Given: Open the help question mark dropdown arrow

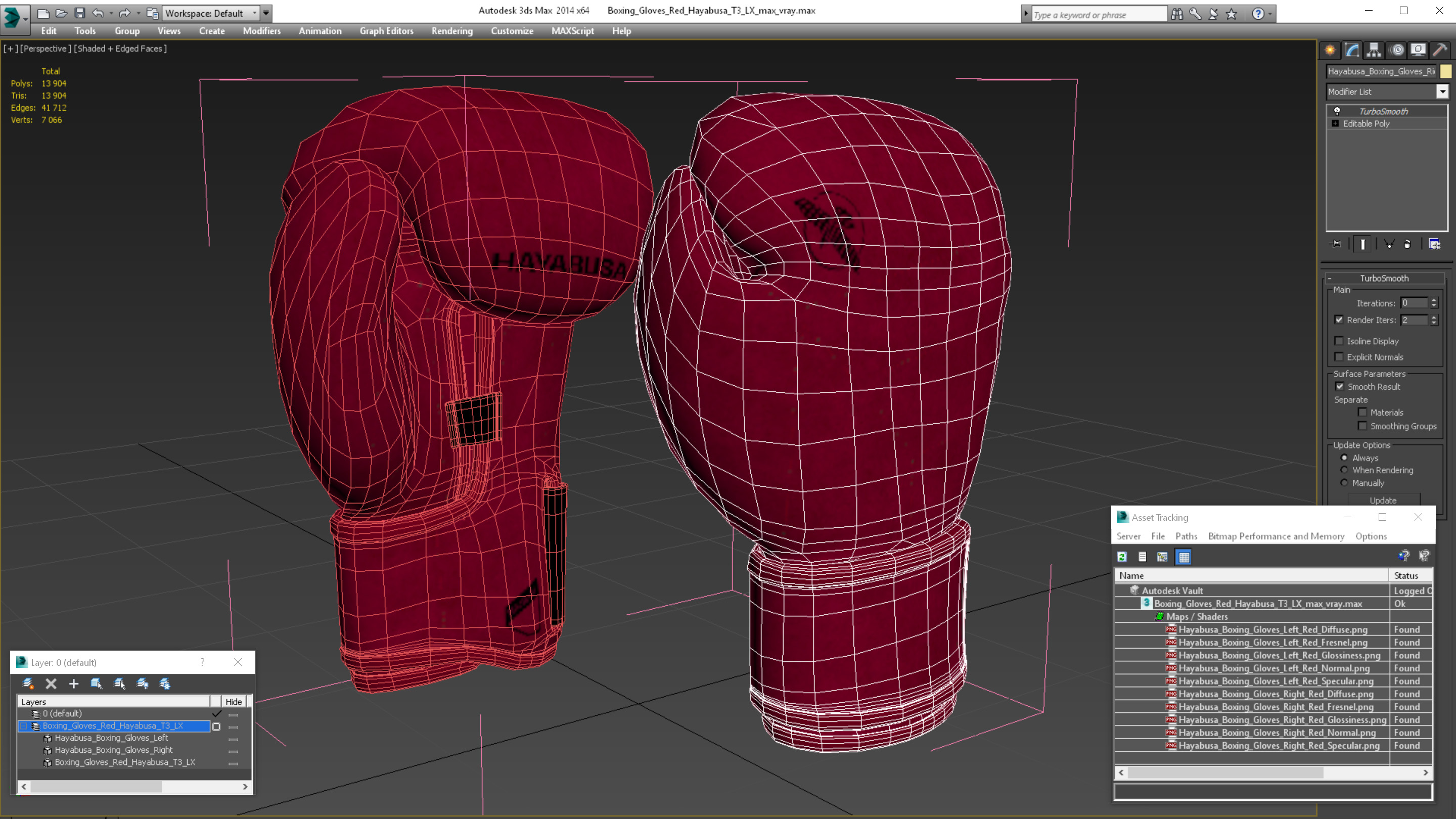Looking at the screenshot, I should click(1270, 14).
